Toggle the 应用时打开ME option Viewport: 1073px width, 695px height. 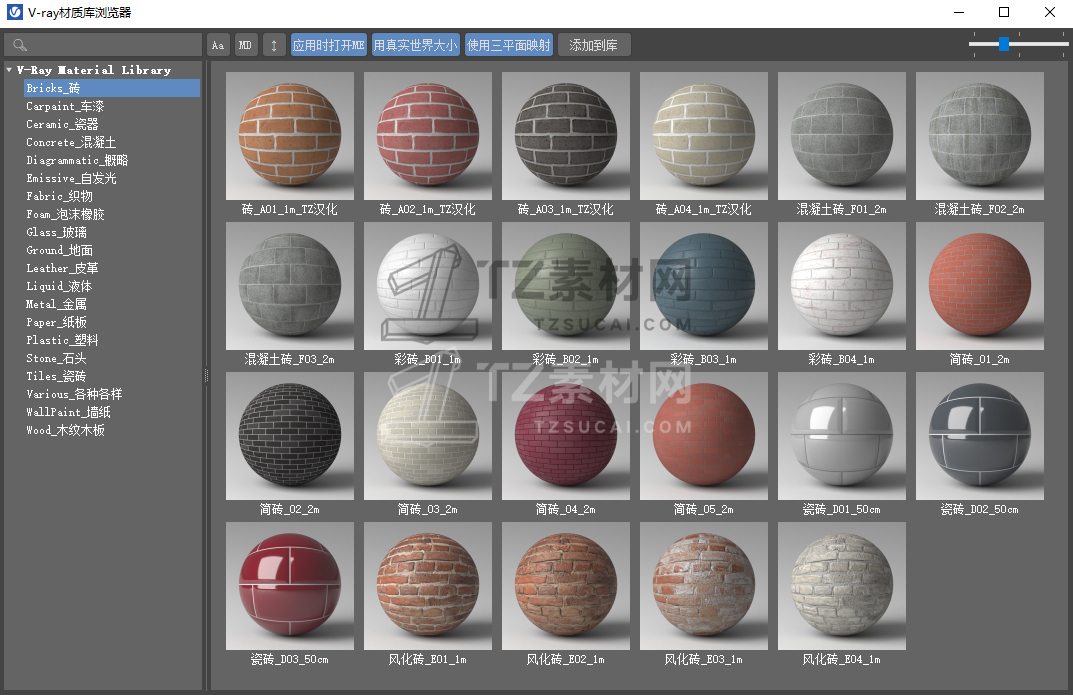click(328, 45)
